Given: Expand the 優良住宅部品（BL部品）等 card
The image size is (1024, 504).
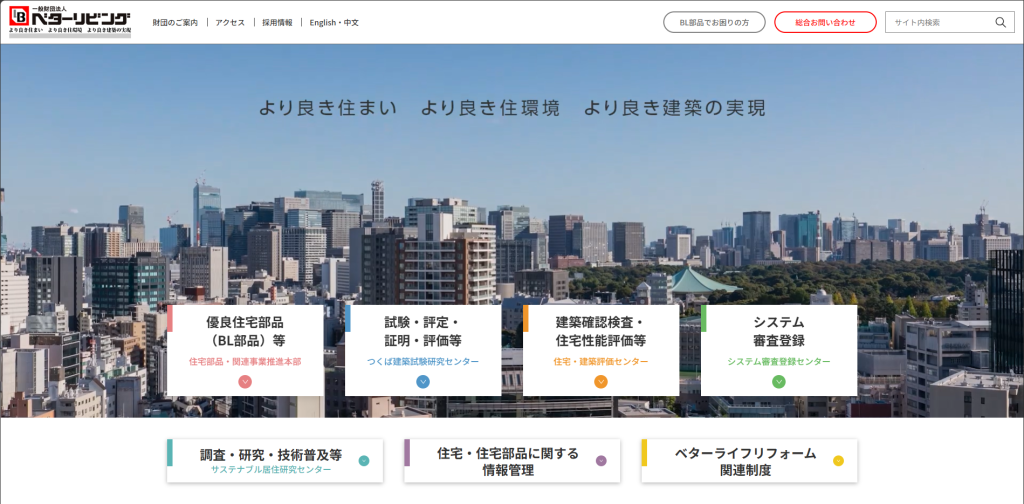Looking at the screenshot, I should (x=245, y=332).
